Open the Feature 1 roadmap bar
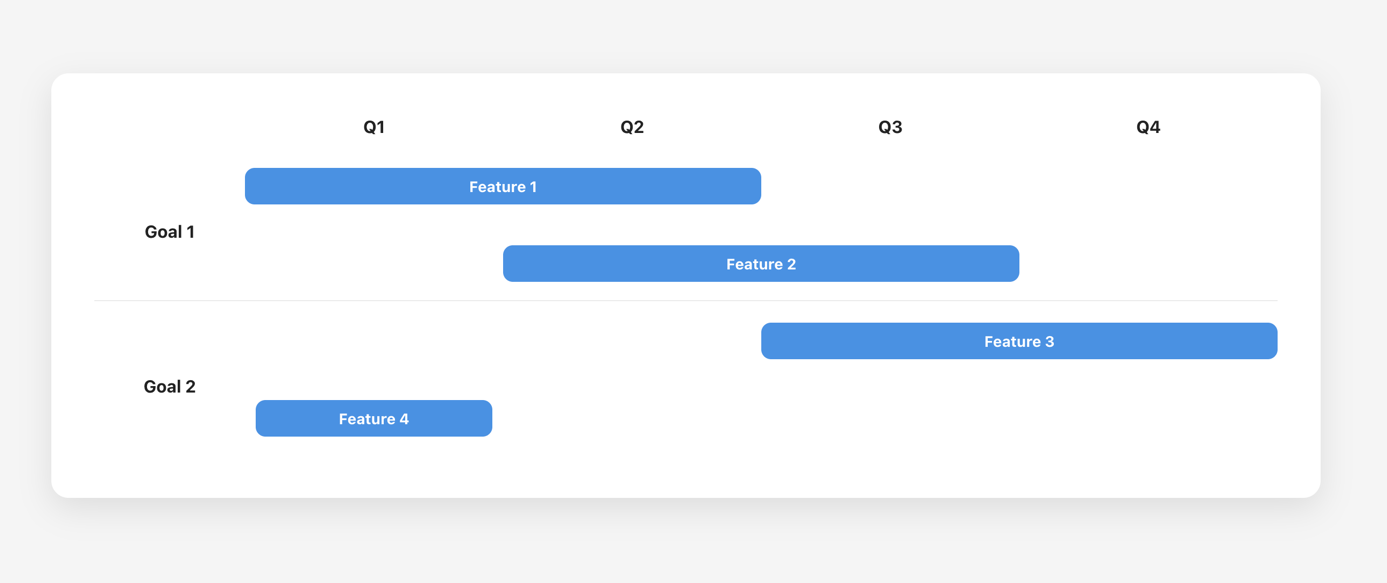Viewport: 1387px width, 583px height. pos(503,187)
